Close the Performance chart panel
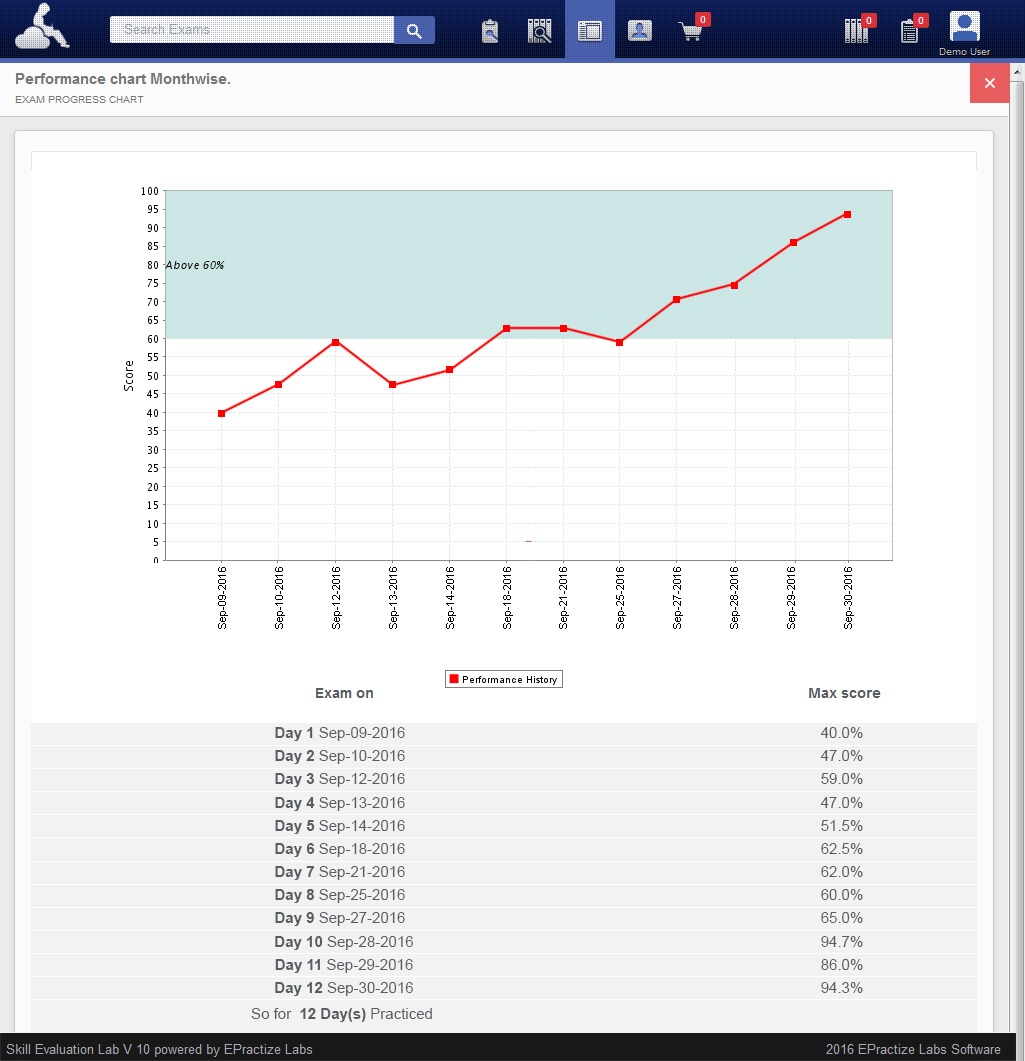The width and height of the screenshot is (1025, 1061). tap(989, 83)
